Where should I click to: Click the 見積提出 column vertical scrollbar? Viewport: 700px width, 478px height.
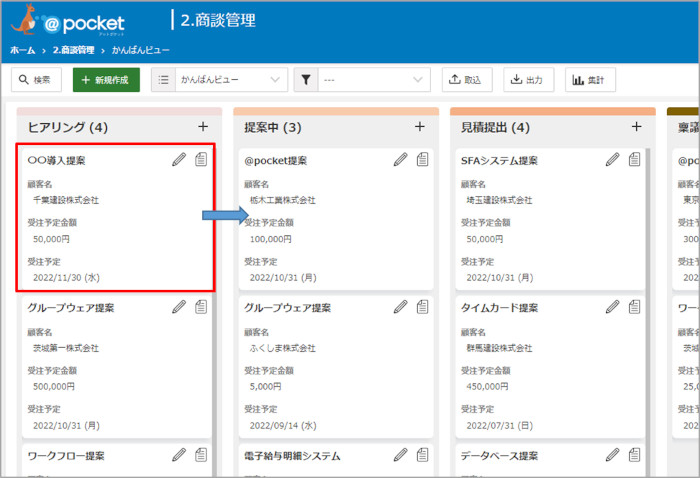pyautogui.click(x=648, y=312)
